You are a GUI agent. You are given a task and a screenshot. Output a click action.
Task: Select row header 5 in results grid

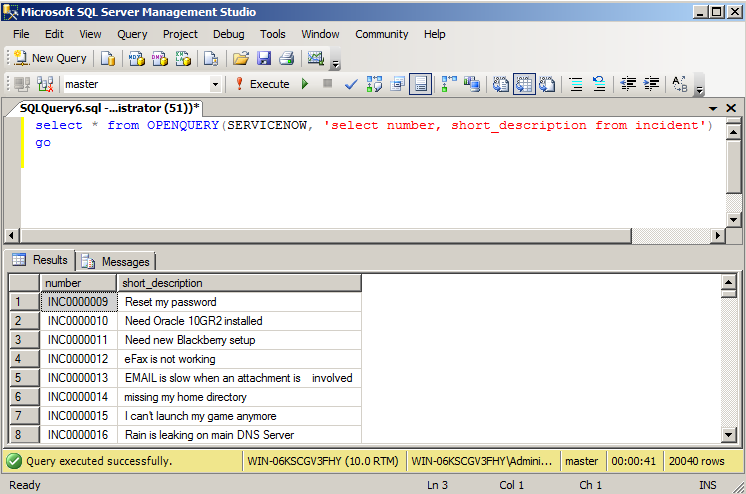pyautogui.click(x=24, y=378)
